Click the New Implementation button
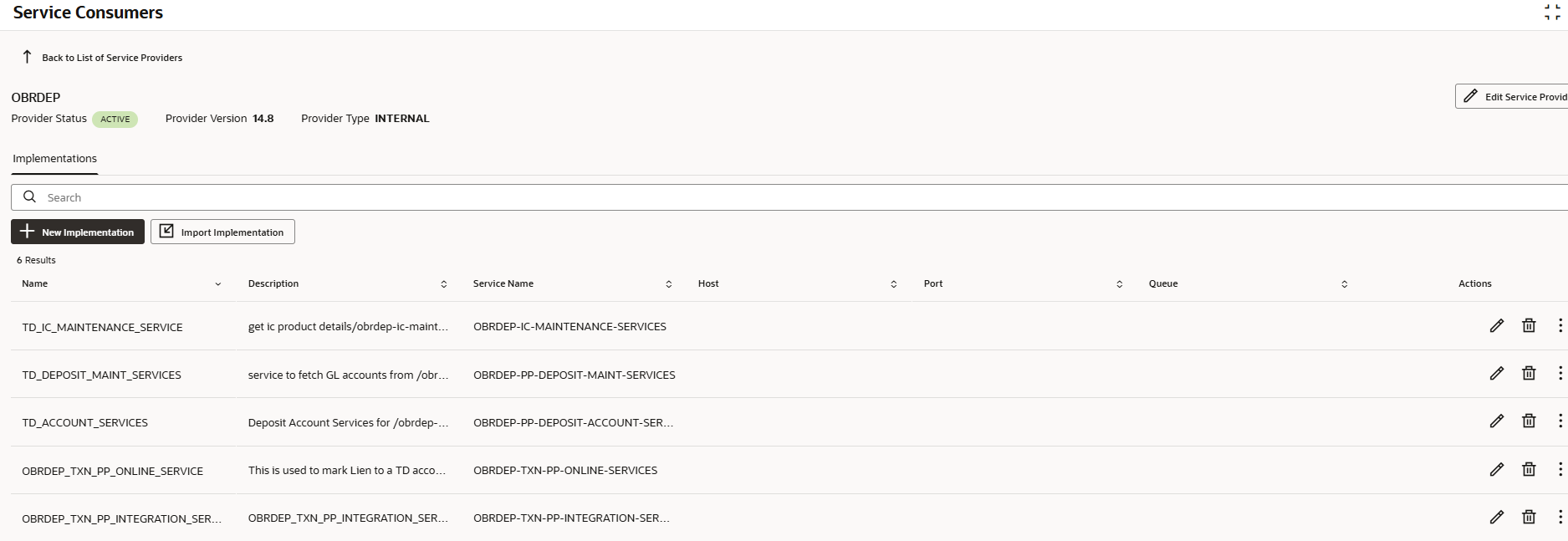 [78, 232]
